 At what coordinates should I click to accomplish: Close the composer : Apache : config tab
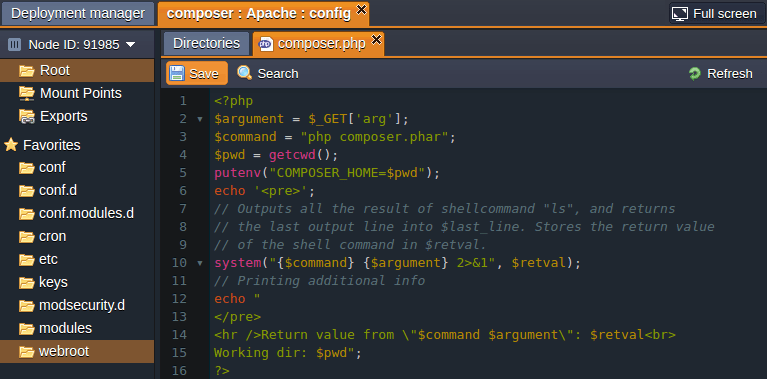[361, 9]
